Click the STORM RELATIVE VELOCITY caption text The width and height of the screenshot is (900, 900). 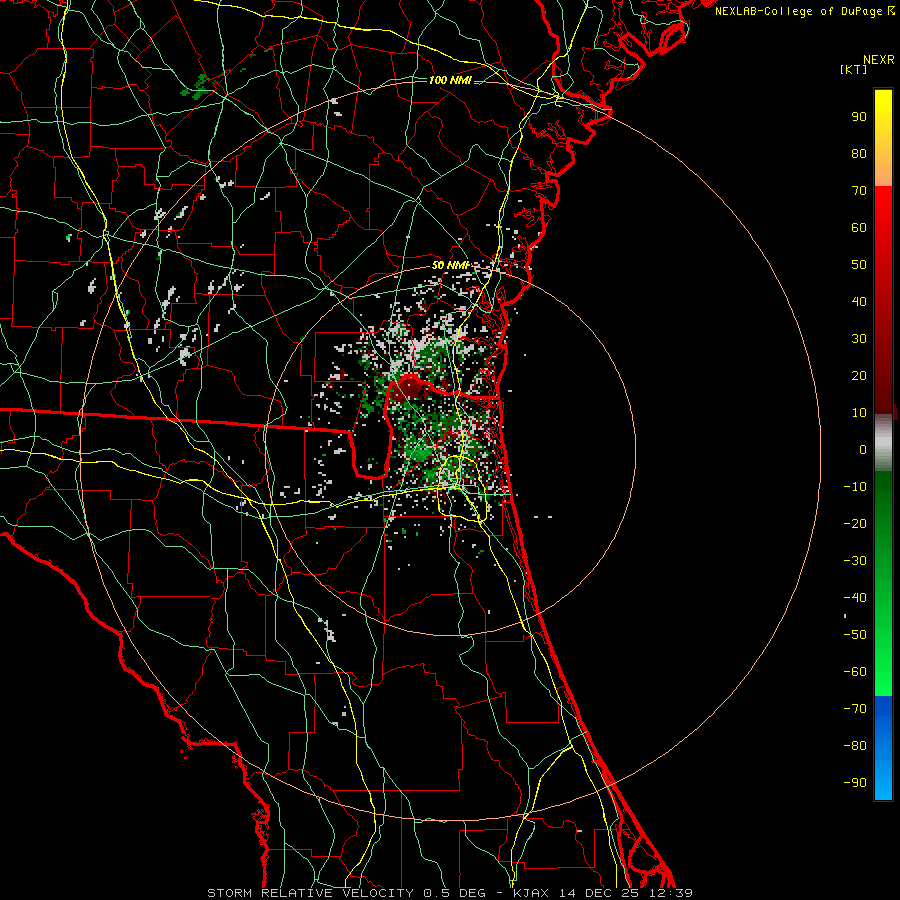tap(309, 893)
